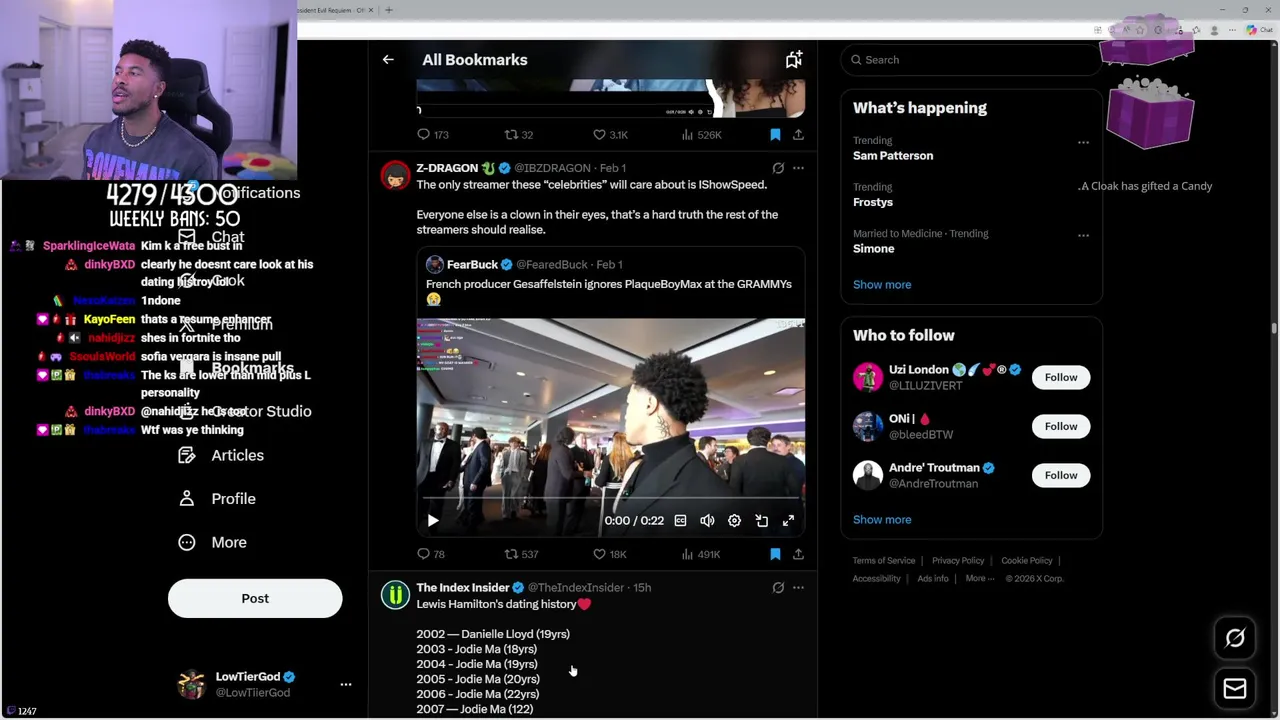Screen dimensions: 1280x720
Task: Open options for Simone trend
Action: pyautogui.click(x=1083, y=236)
